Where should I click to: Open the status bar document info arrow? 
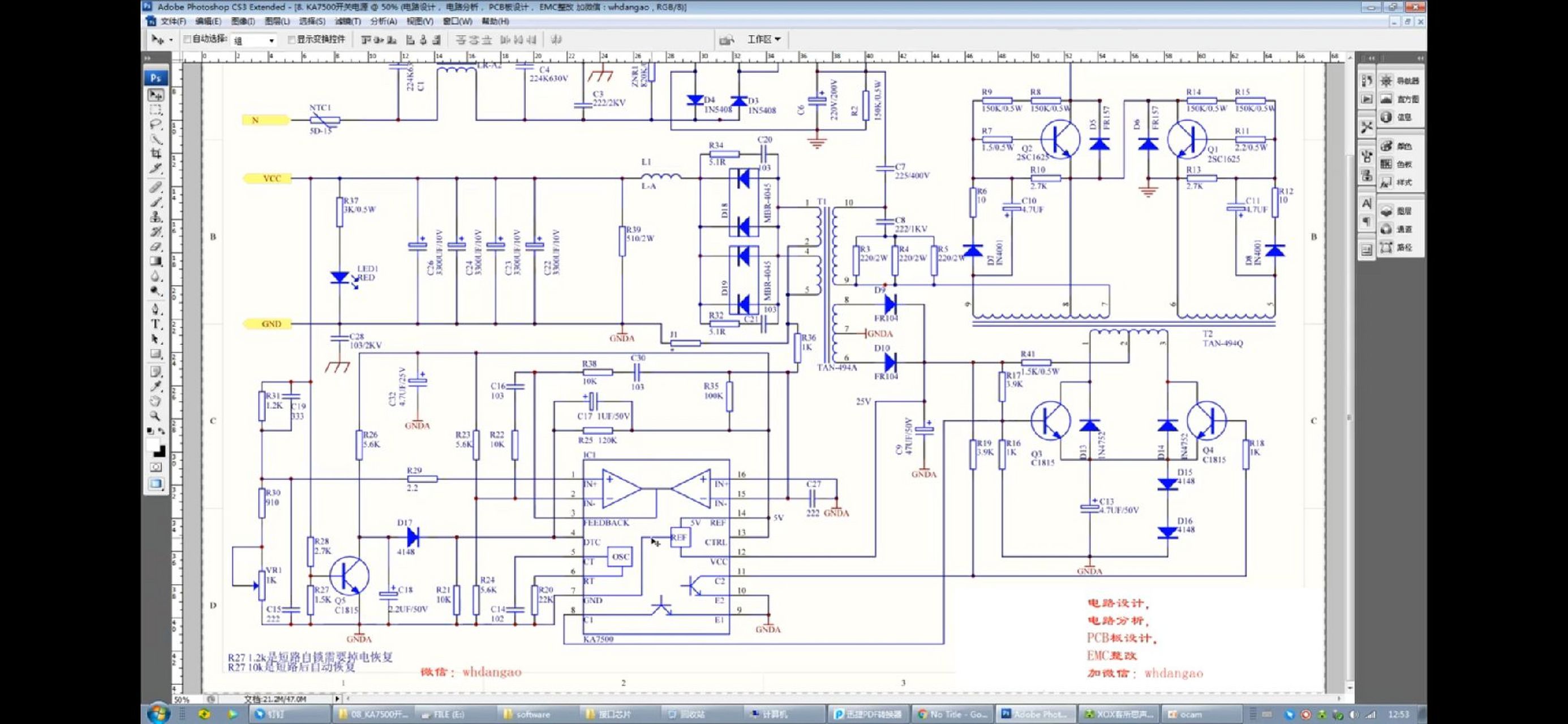[x=337, y=699]
